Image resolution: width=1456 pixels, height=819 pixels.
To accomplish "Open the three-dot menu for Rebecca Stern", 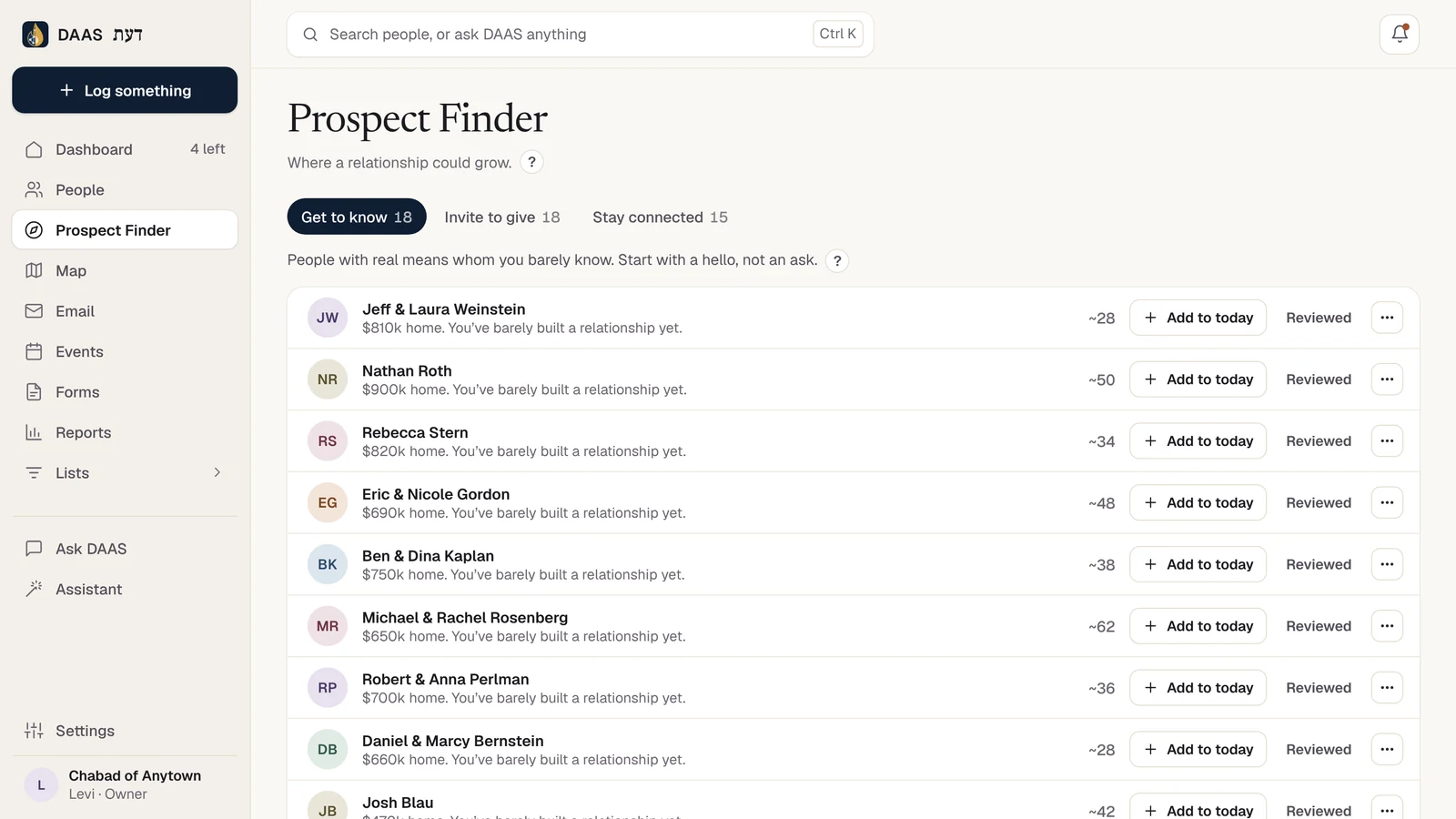I will point(1387,441).
